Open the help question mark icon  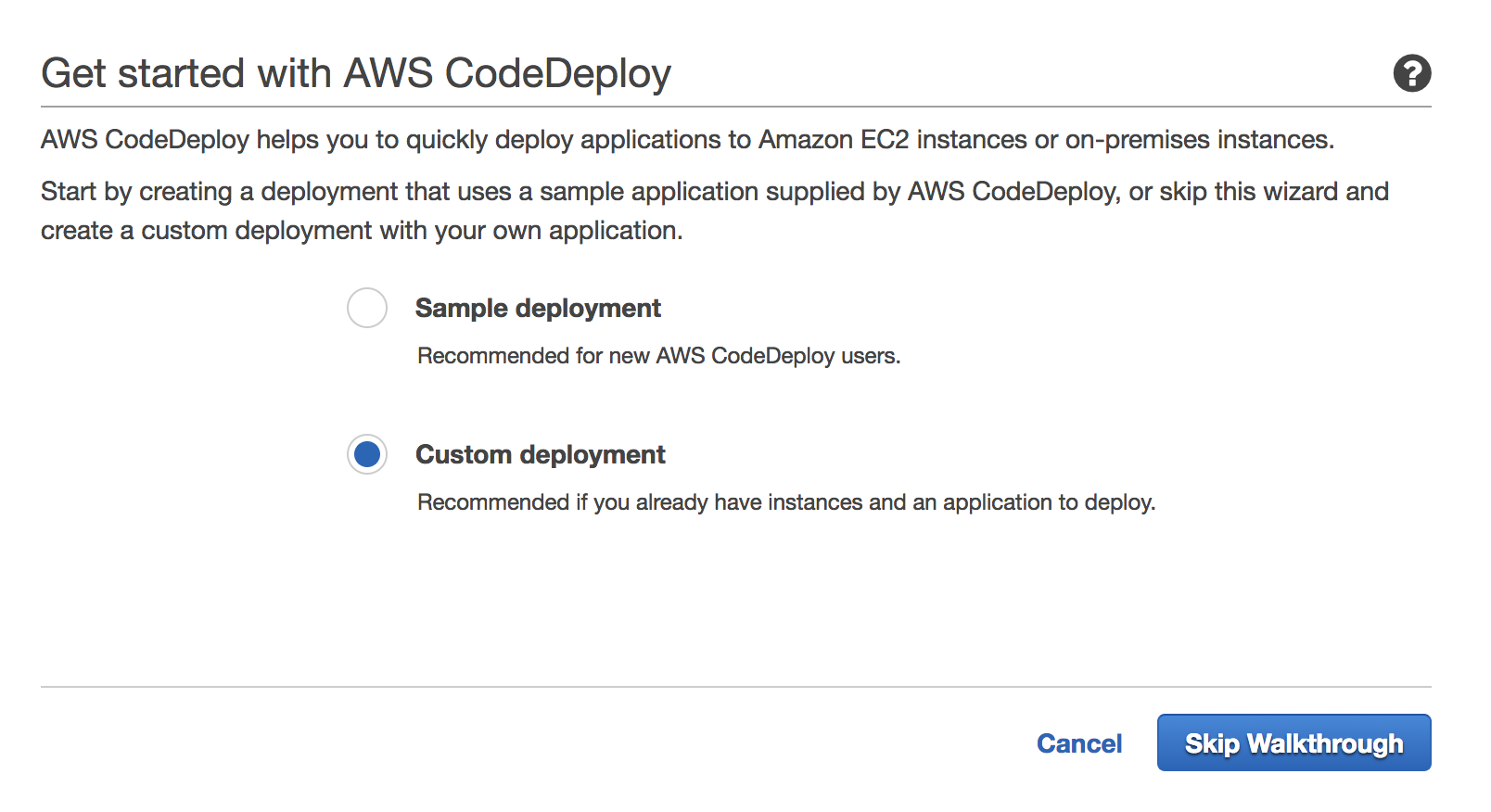tap(1411, 73)
